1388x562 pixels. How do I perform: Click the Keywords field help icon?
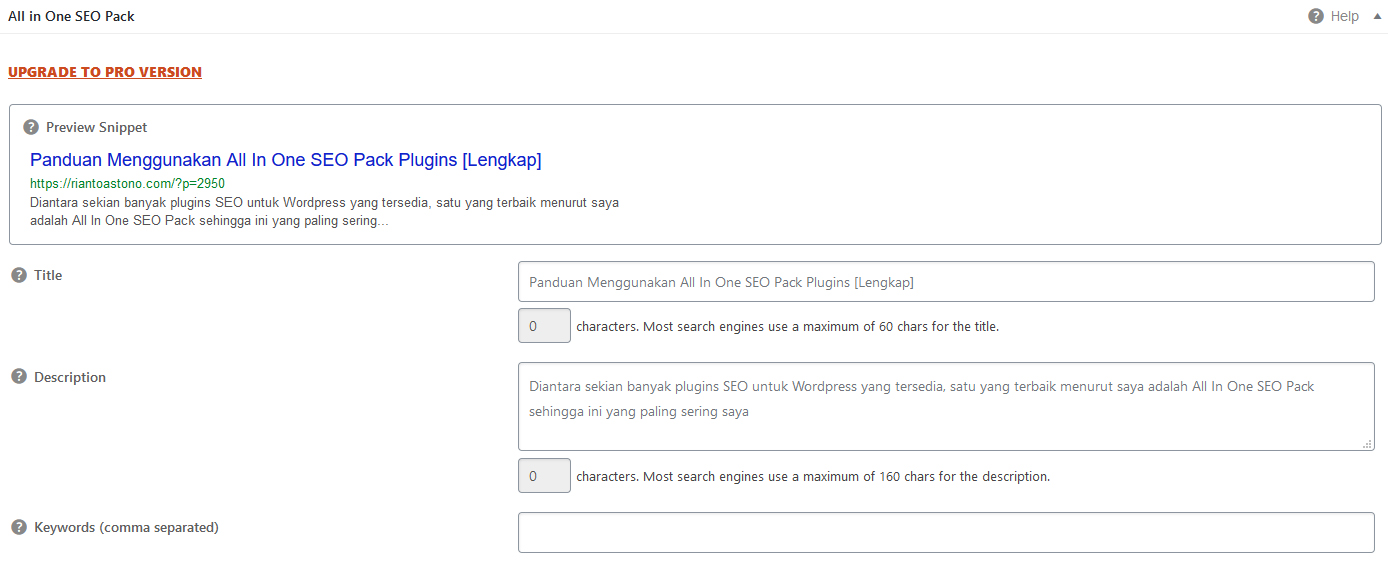[19, 527]
